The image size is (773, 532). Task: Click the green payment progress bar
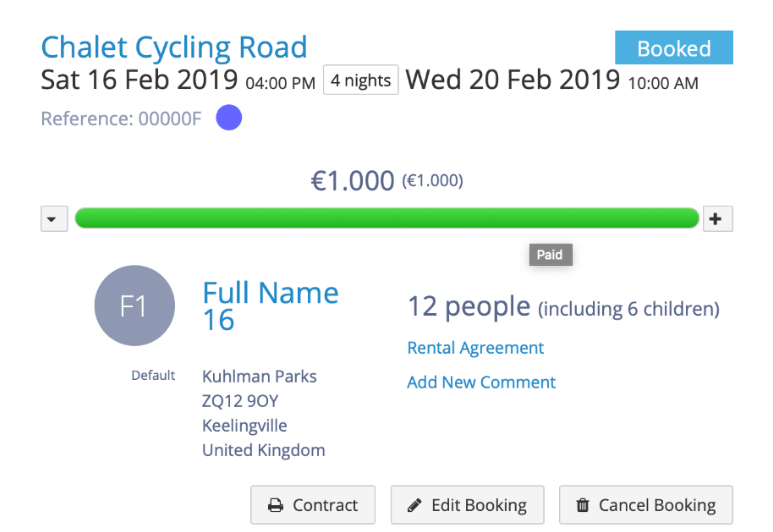[386, 218]
